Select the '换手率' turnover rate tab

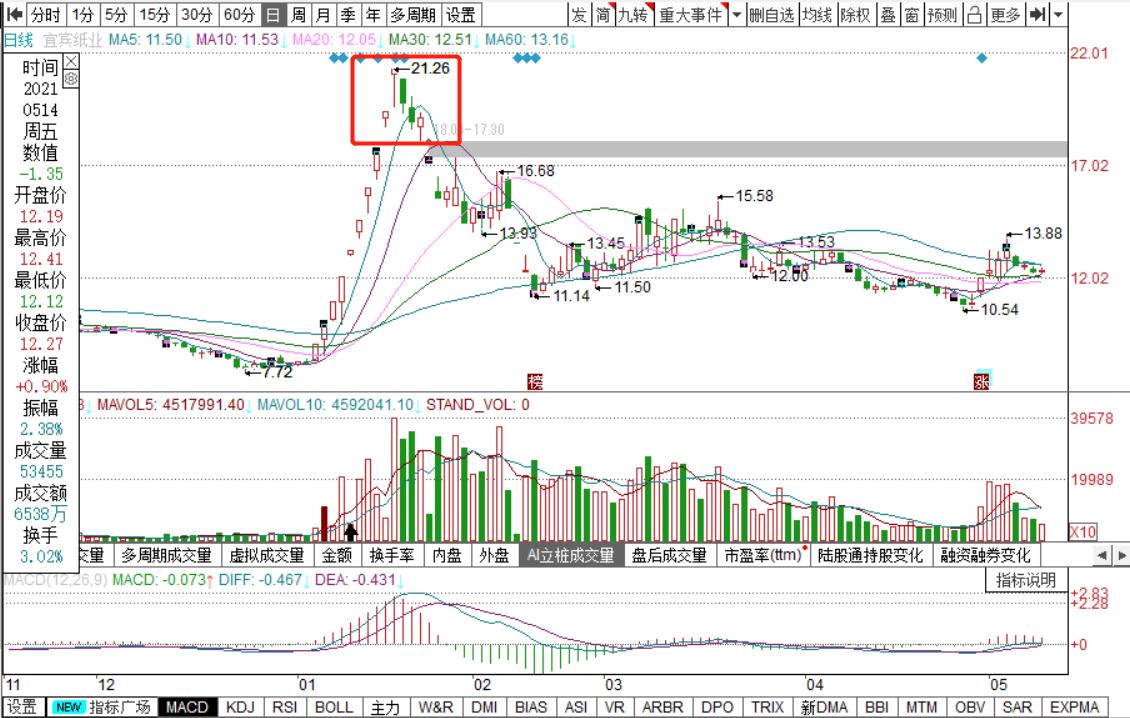391,555
